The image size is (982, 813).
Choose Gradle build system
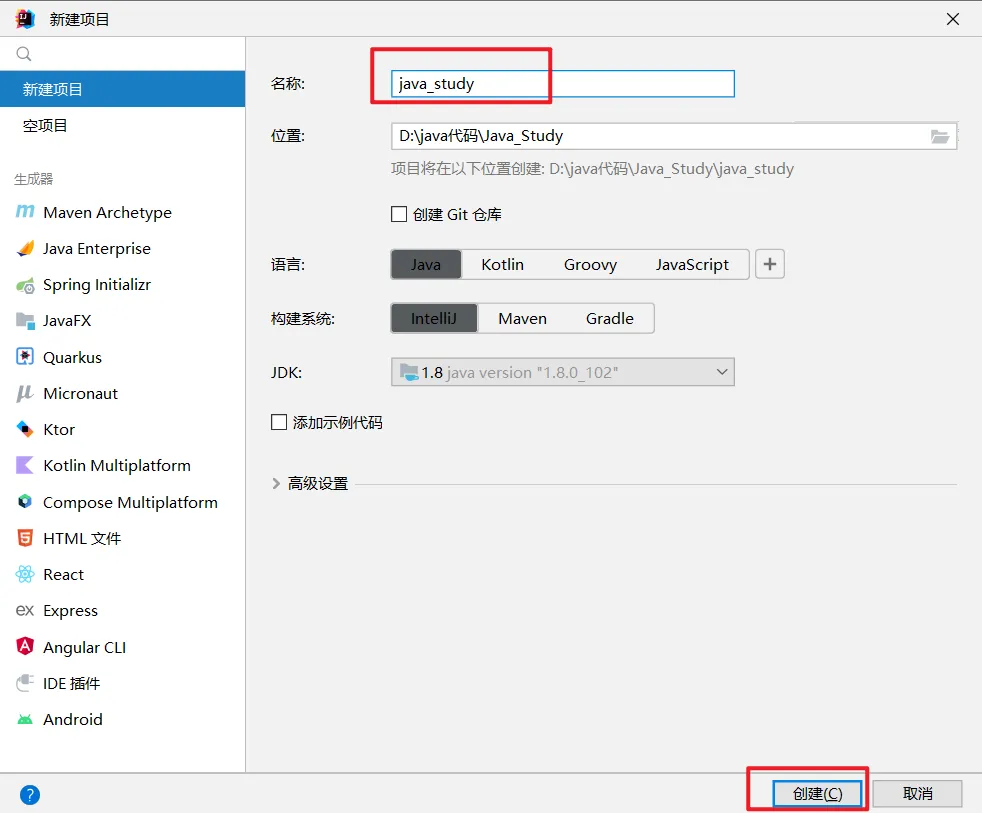pos(609,318)
